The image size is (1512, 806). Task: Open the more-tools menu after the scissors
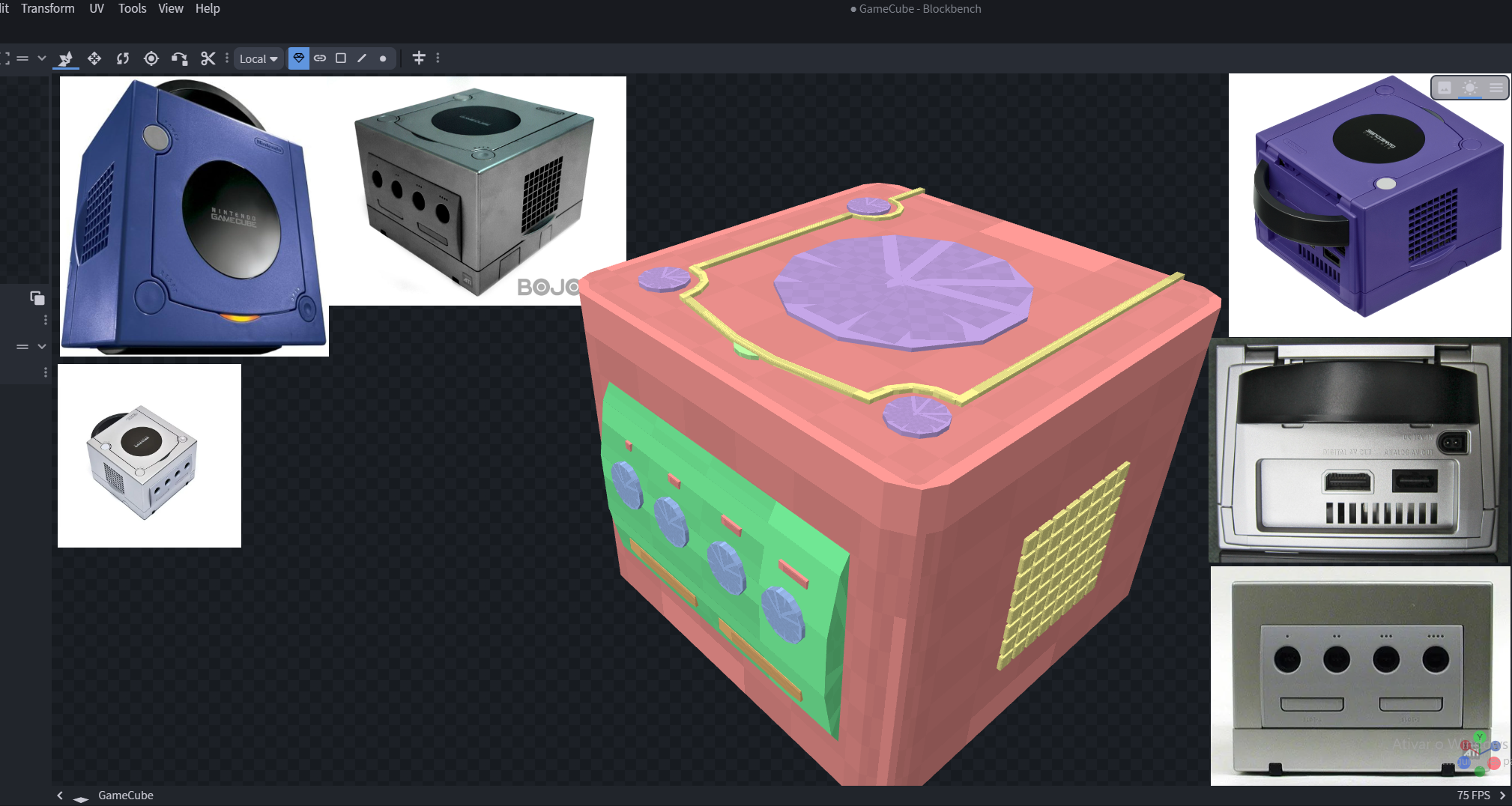[227, 58]
